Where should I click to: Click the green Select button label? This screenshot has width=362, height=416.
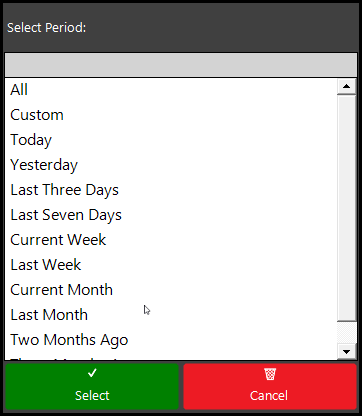pos(92,396)
